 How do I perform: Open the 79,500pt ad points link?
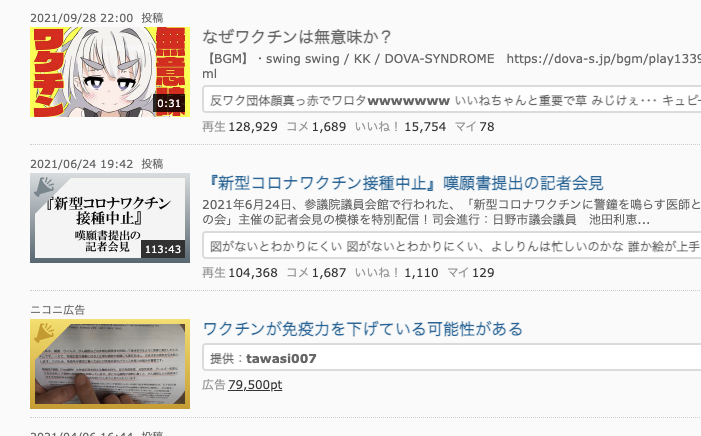coord(255,385)
